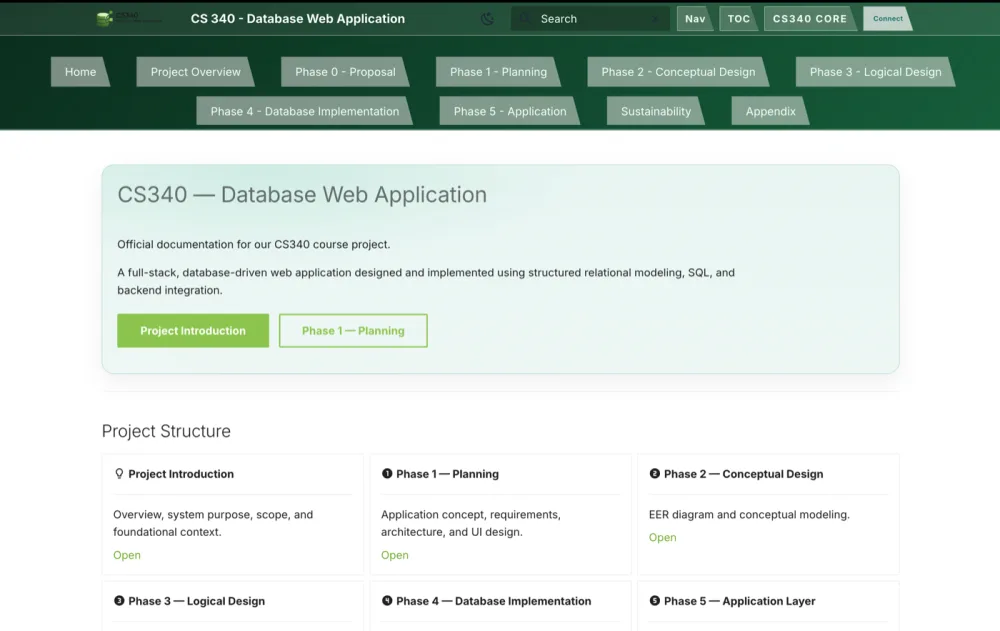Open the Appendix tab
Viewport: 1000px width, 631px height.
coord(770,111)
